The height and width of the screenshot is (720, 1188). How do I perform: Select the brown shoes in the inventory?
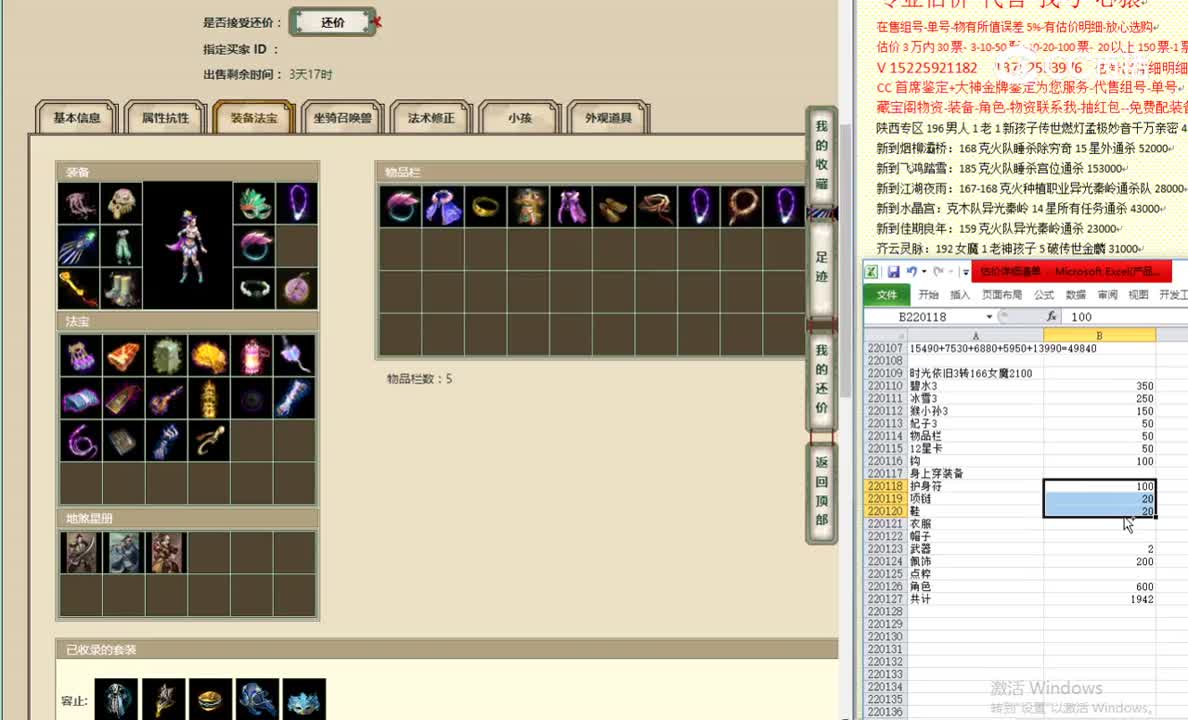tap(614, 206)
